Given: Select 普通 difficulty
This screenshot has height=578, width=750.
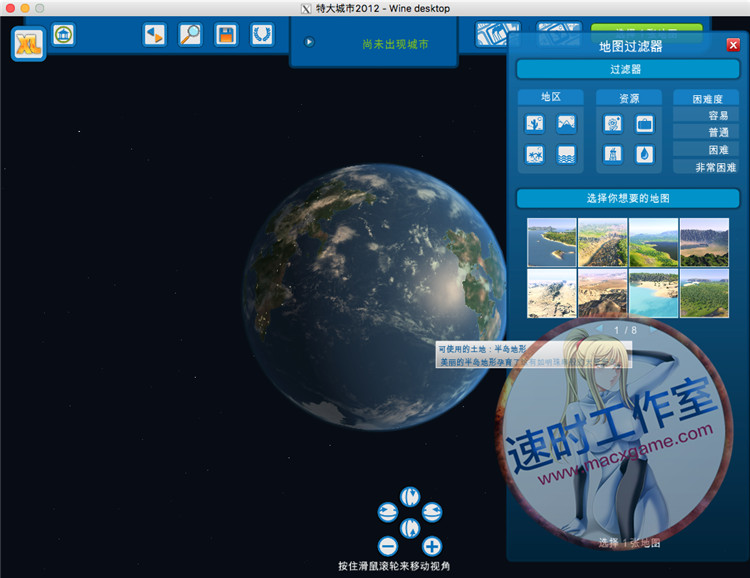Looking at the screenshot, I should tap(706, 133).
